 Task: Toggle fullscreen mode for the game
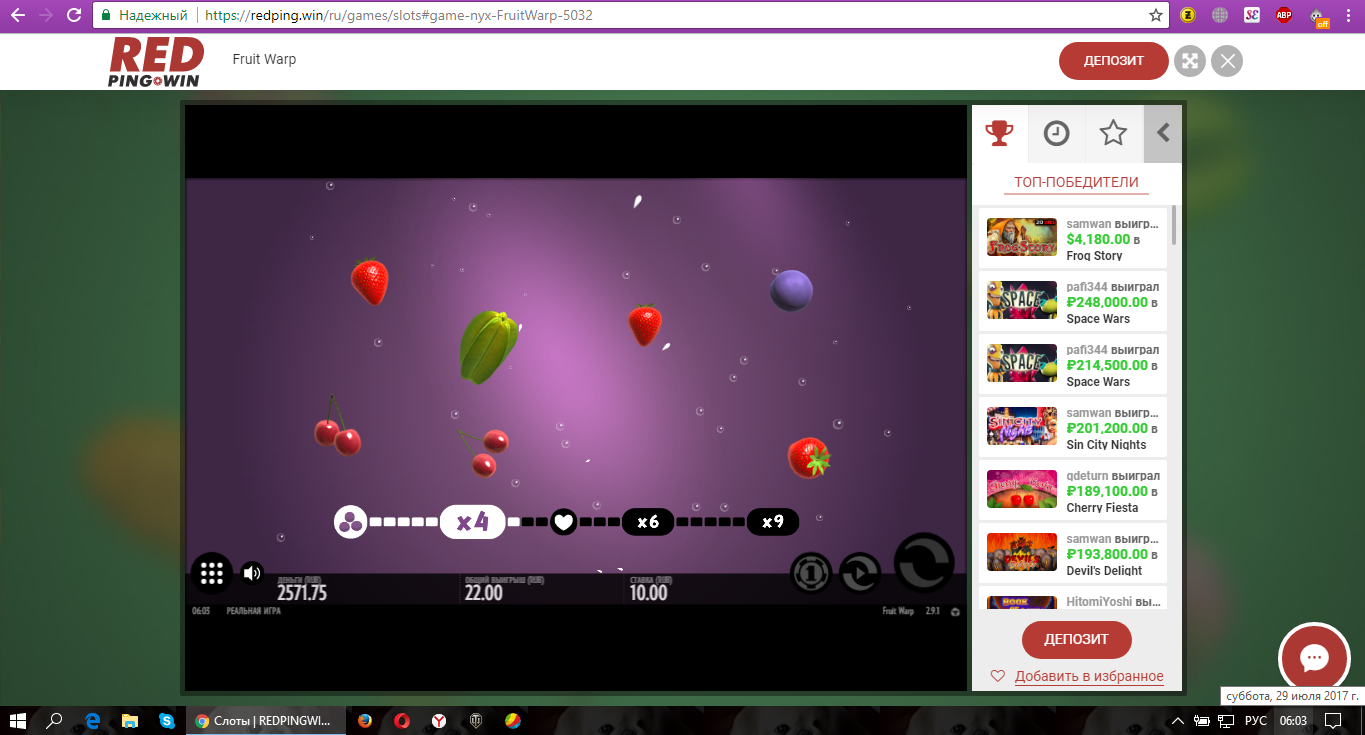[x=1189, y=61]
